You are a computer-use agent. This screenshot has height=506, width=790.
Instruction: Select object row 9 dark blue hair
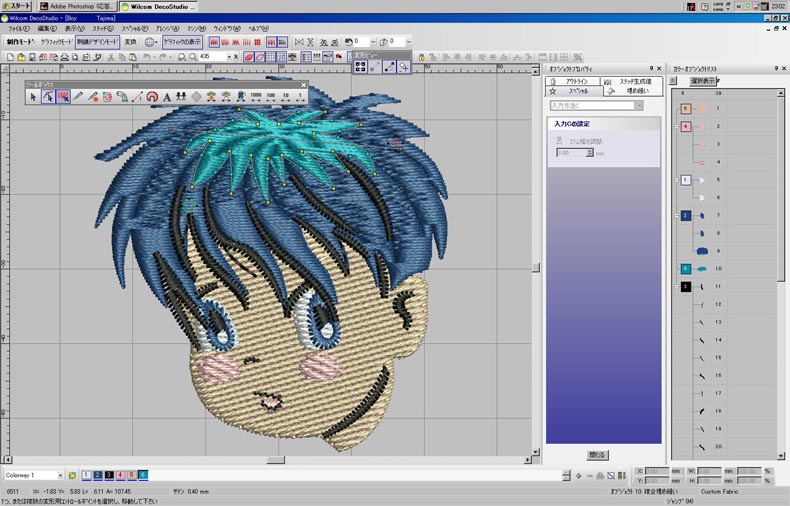click(x=724, y=251)
